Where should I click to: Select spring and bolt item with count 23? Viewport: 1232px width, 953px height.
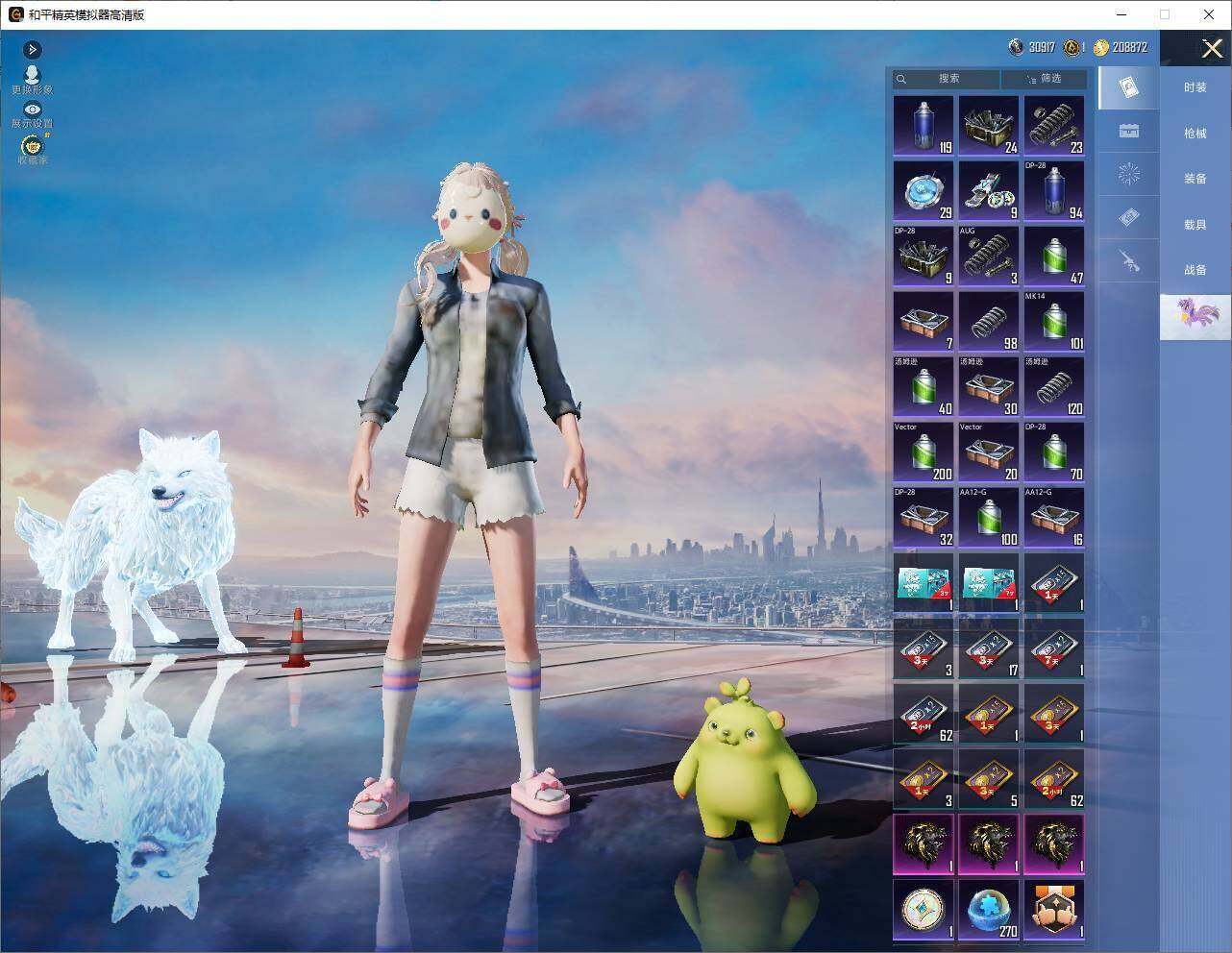point(1054,125)
